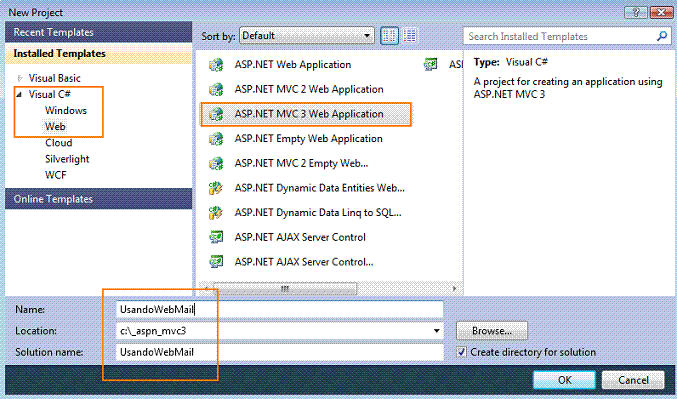Image resolution: width=677 pixels, height=399 pixels.
Task: Collapse the Visual C# tree node
Action: (19, 94)
